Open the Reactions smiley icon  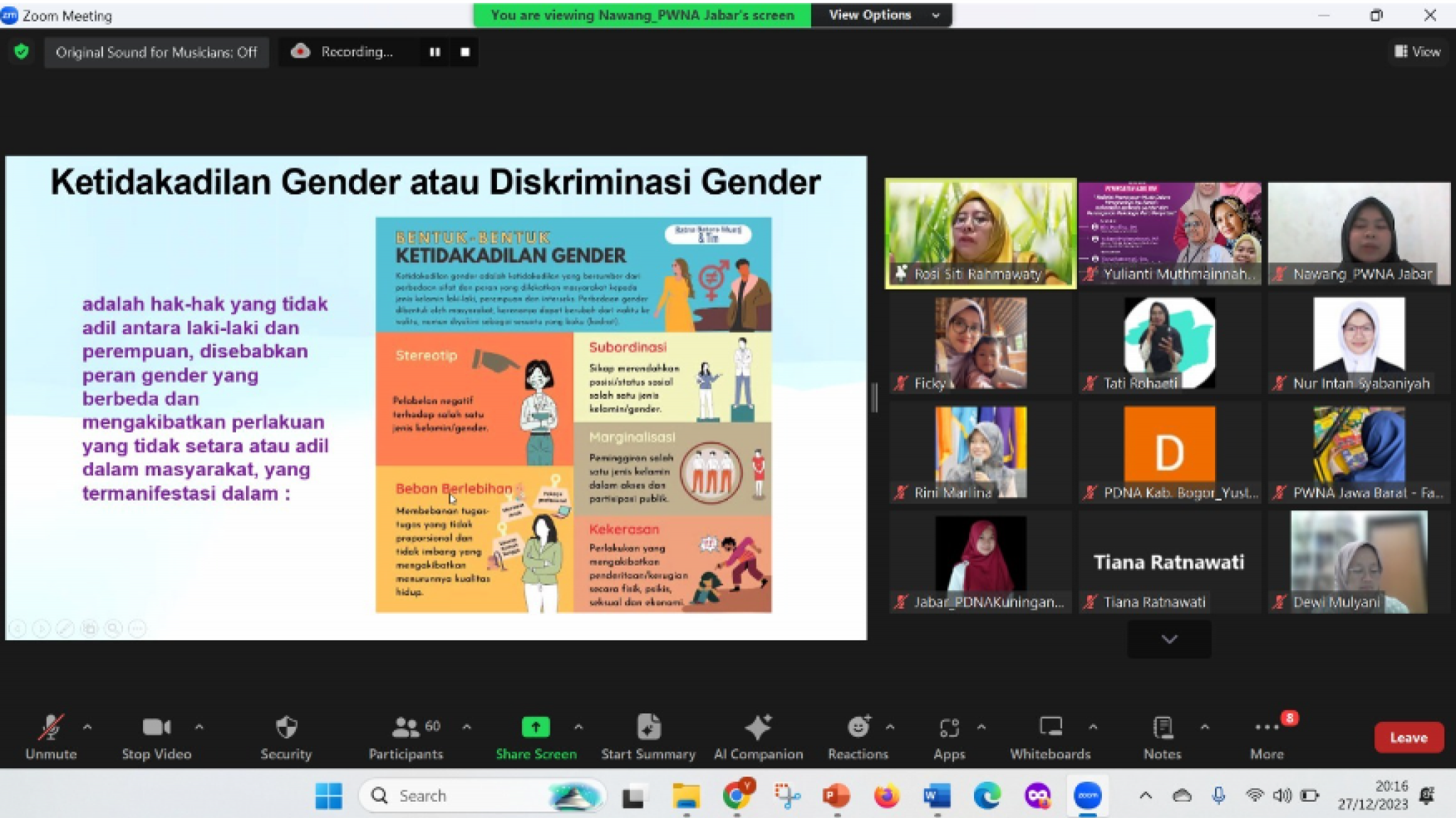click(858, 728)
